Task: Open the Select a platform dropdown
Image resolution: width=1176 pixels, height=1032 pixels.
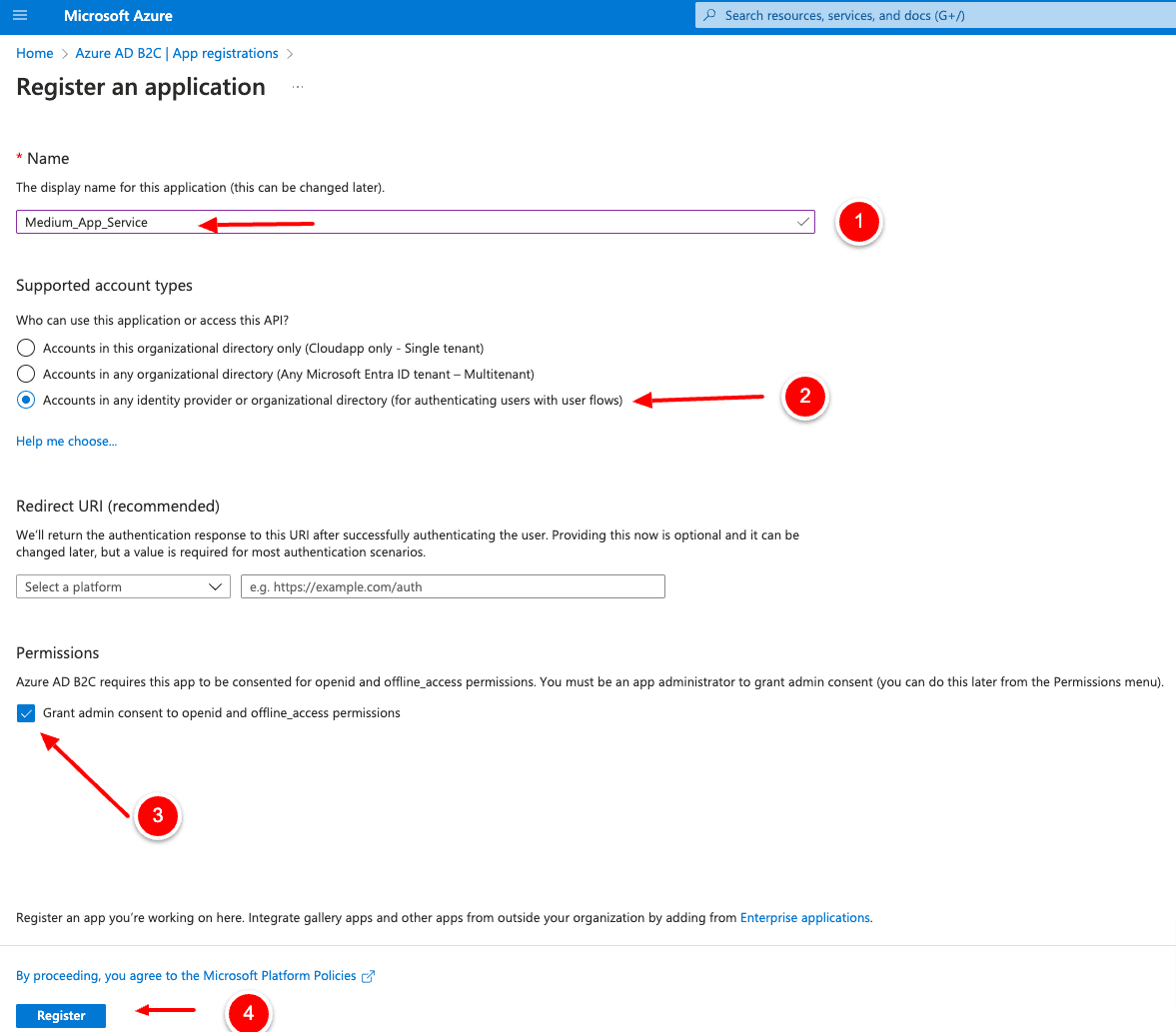Action: (123, 587)
